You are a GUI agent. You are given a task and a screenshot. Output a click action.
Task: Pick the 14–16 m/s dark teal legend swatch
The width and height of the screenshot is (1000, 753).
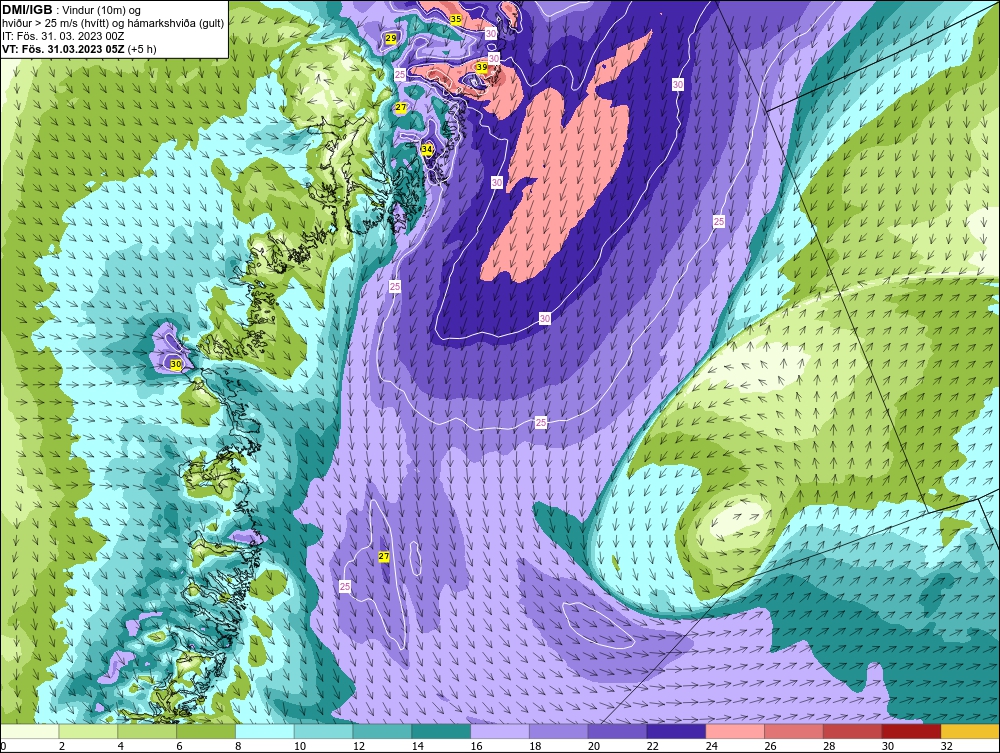(x=441, y=731)
